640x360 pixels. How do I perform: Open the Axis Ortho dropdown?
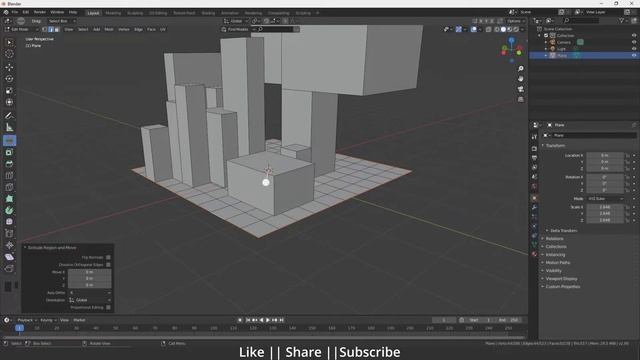[x=89, y=293]
